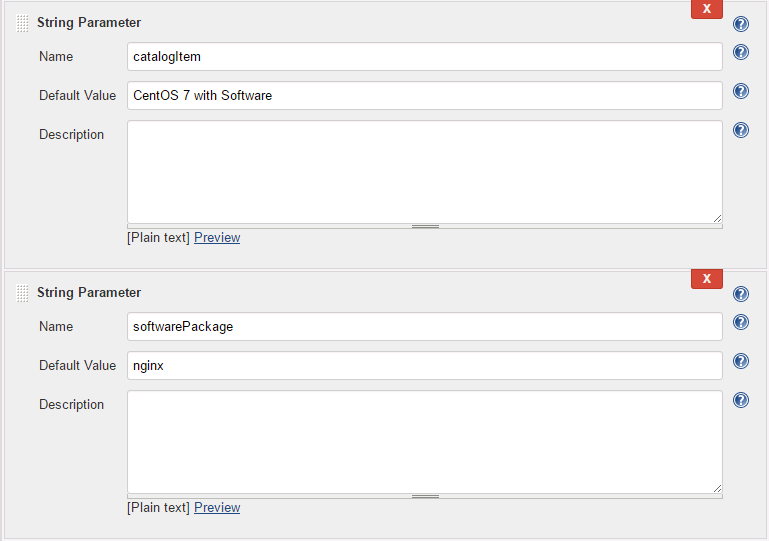This screenshot has width=769, height=541.
Task: Click resize bar below first Description textarea
Action: tap(425, 226)
